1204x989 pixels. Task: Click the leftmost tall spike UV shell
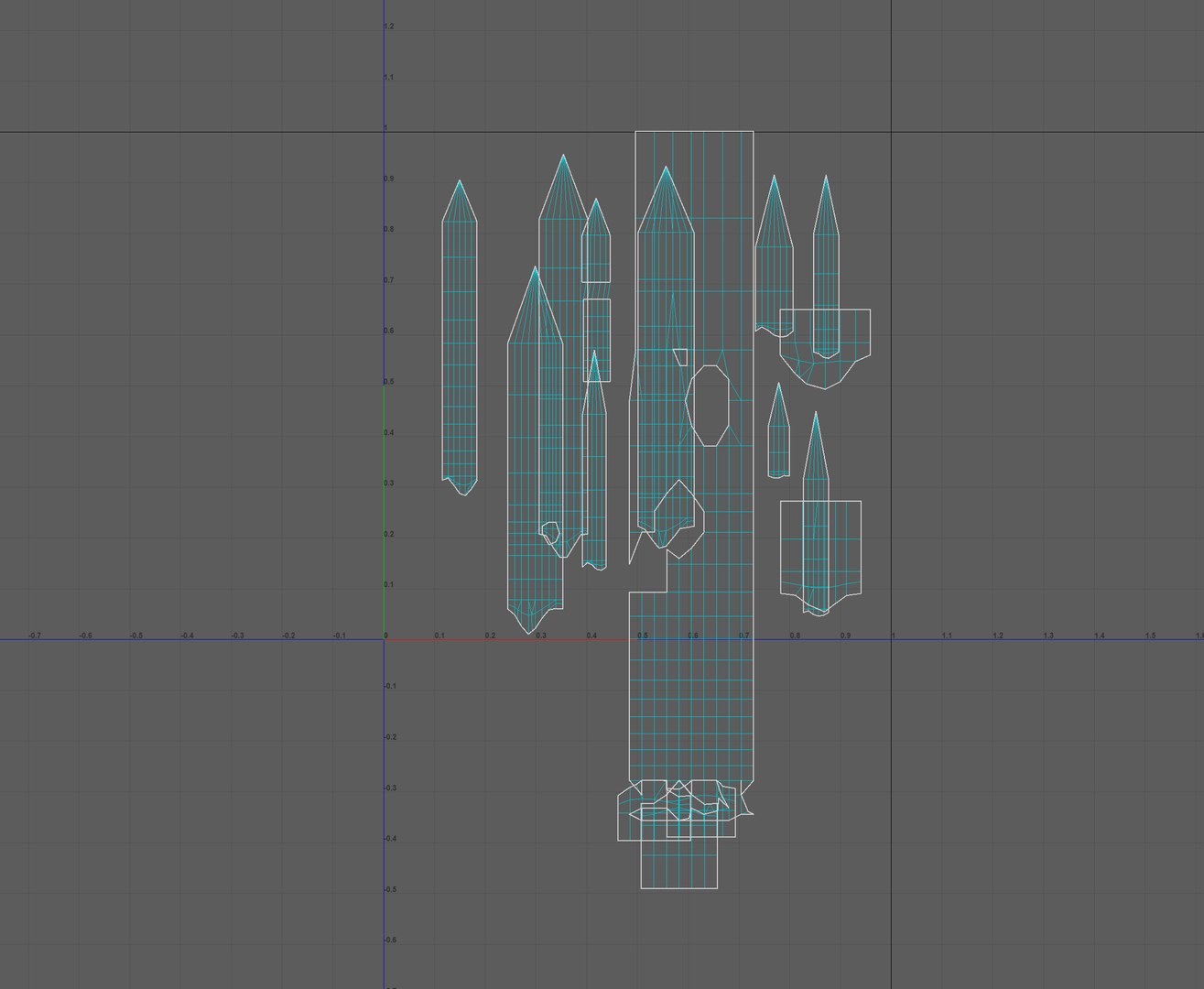pos(460,338)
